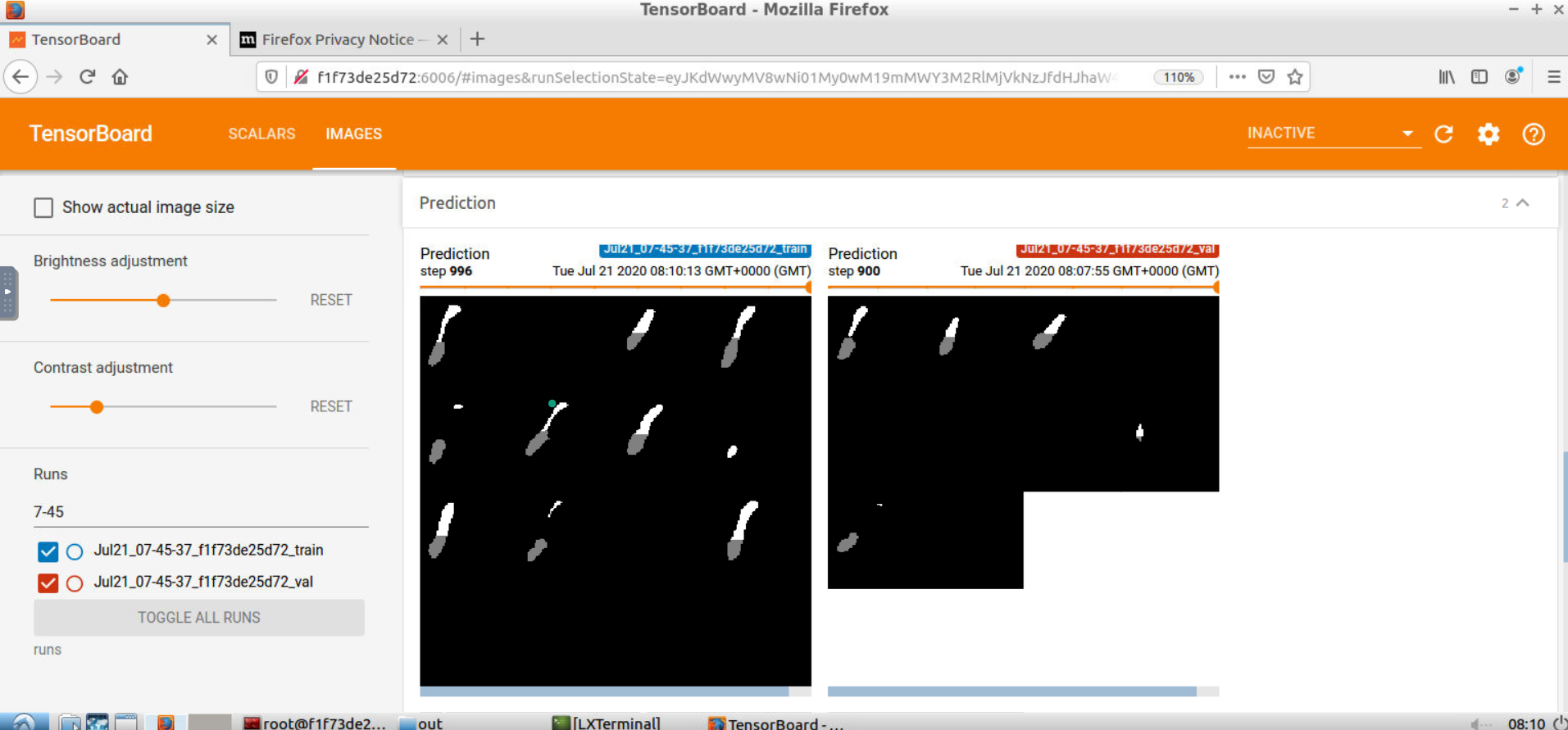Click the step 900 label
The image size is (1568, 730).
pos(854,271)
